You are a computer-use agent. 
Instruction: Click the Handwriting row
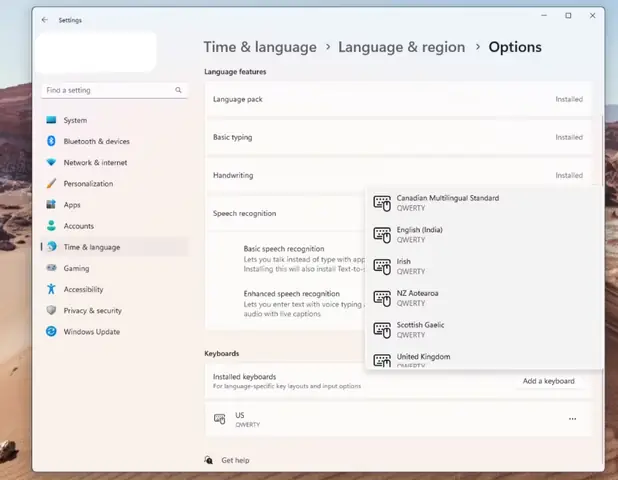click(x=398, y=175)
